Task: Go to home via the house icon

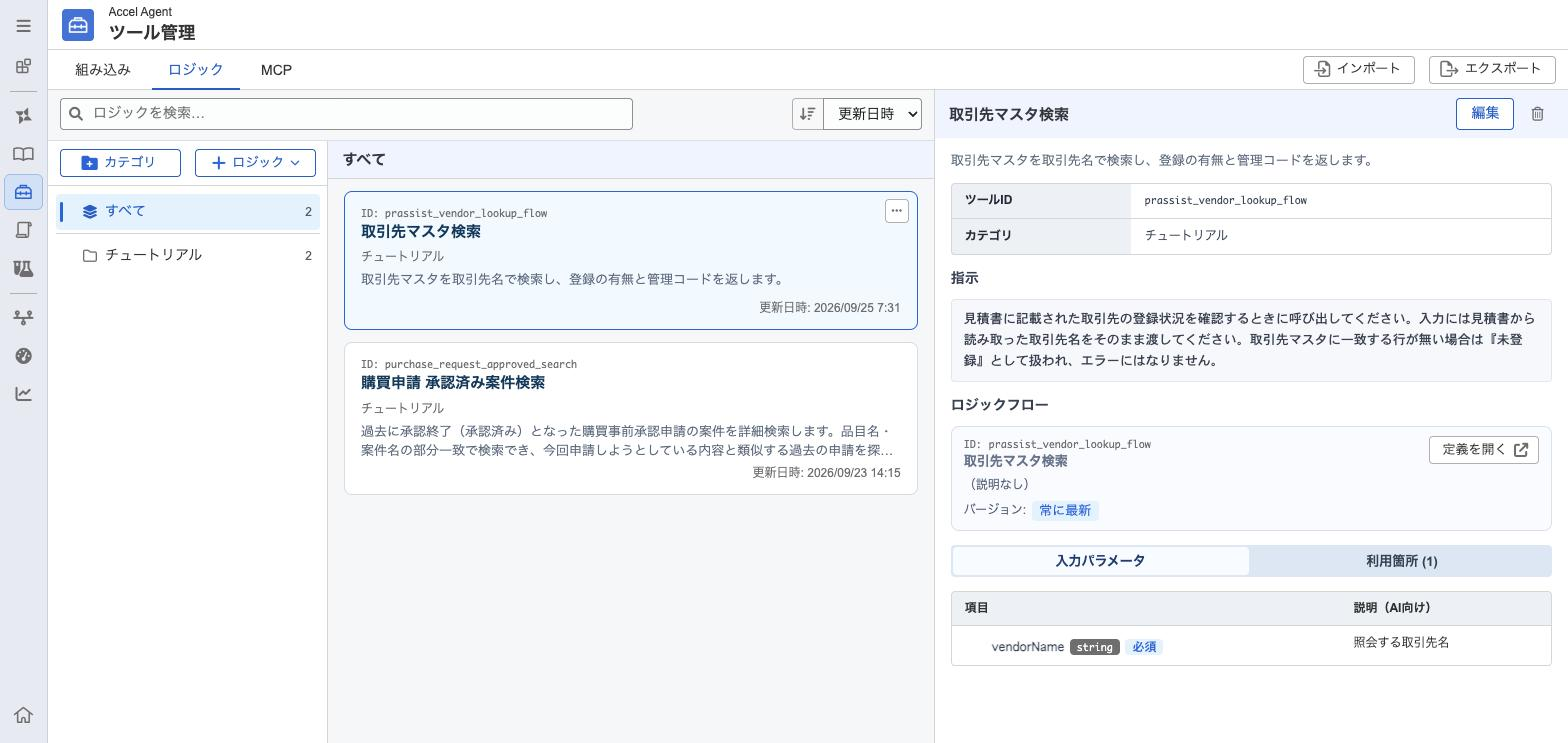Action: pos(23,715)
